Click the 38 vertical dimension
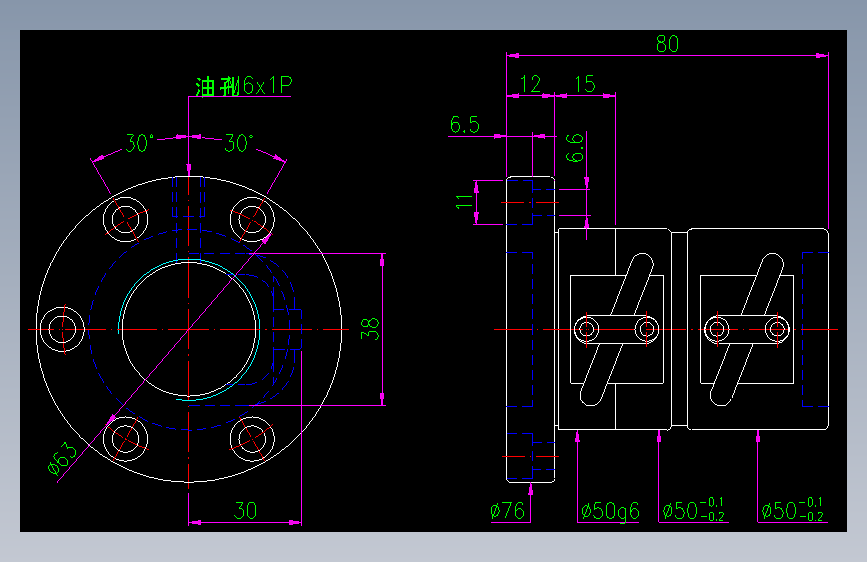This screenshot has width=867, height=562. click(x=369, y=329)
